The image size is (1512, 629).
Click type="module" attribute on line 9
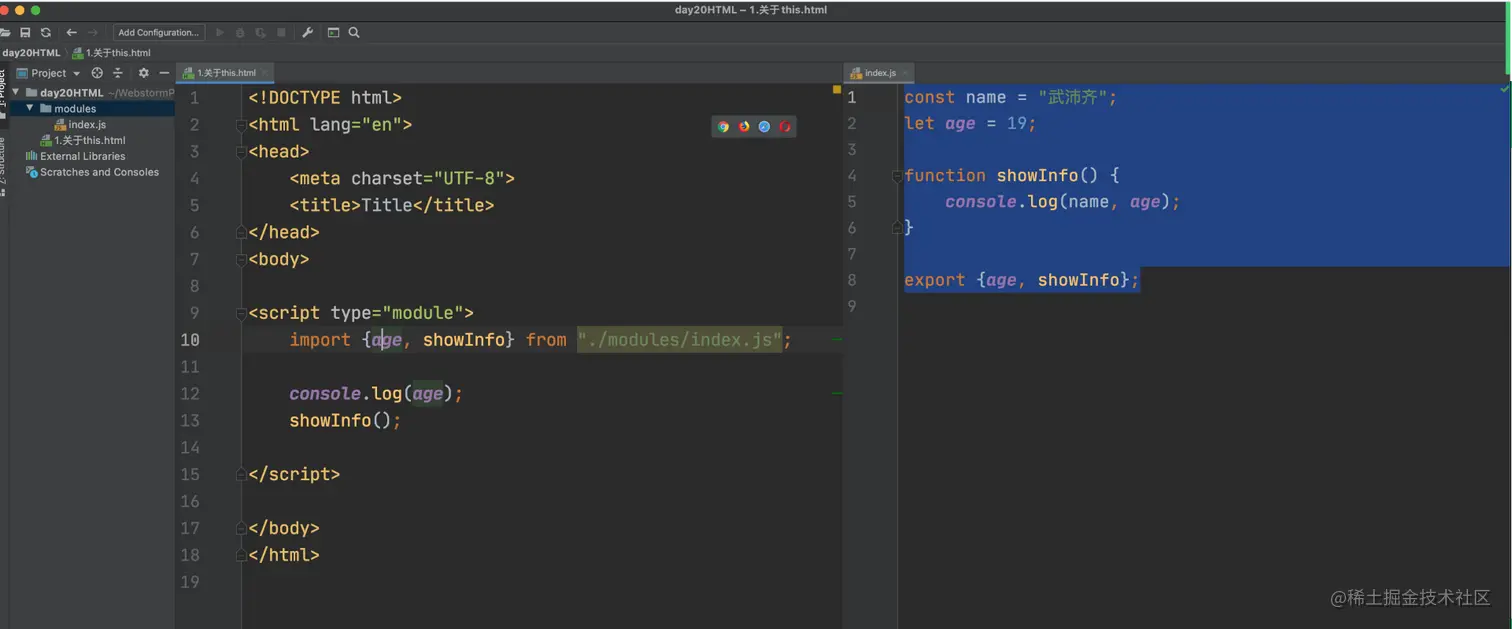(x=396, y=313)
